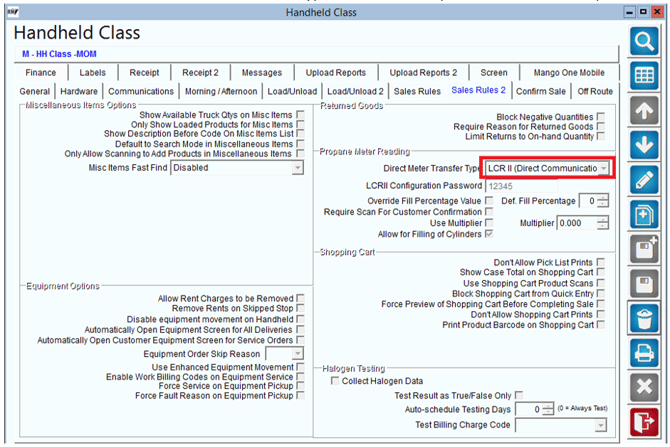Viewport: 670px width, 447px height.
Task: Toggle Disable equipment movement on Handheld
Action: point(301,319)
